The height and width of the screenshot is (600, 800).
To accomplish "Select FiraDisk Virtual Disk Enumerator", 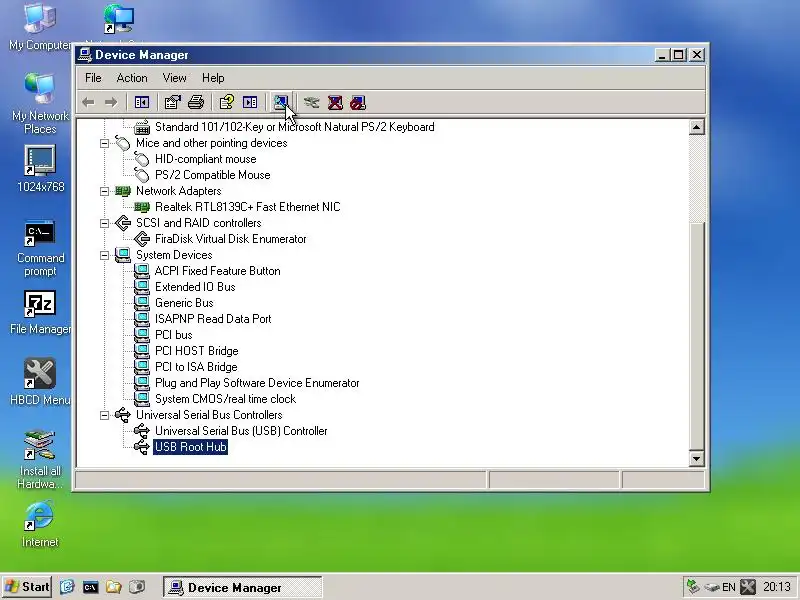I will click(x=231, y=239).
